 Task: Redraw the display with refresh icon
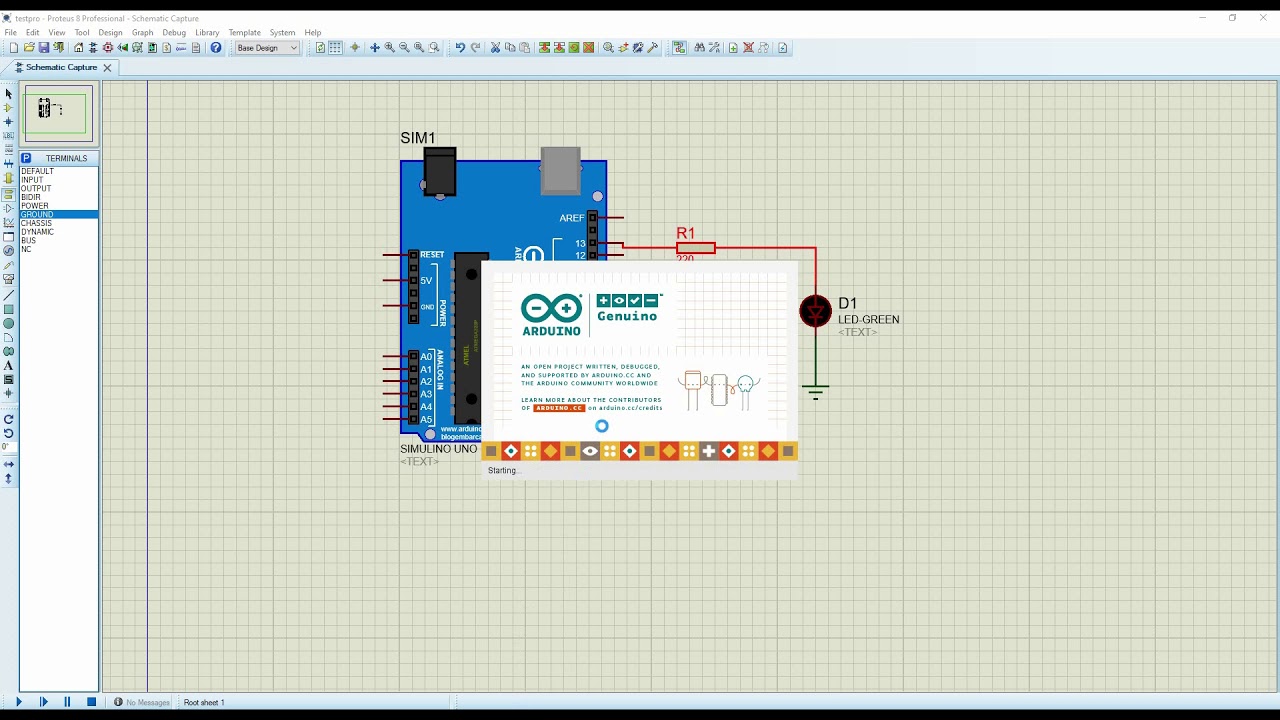320,48
